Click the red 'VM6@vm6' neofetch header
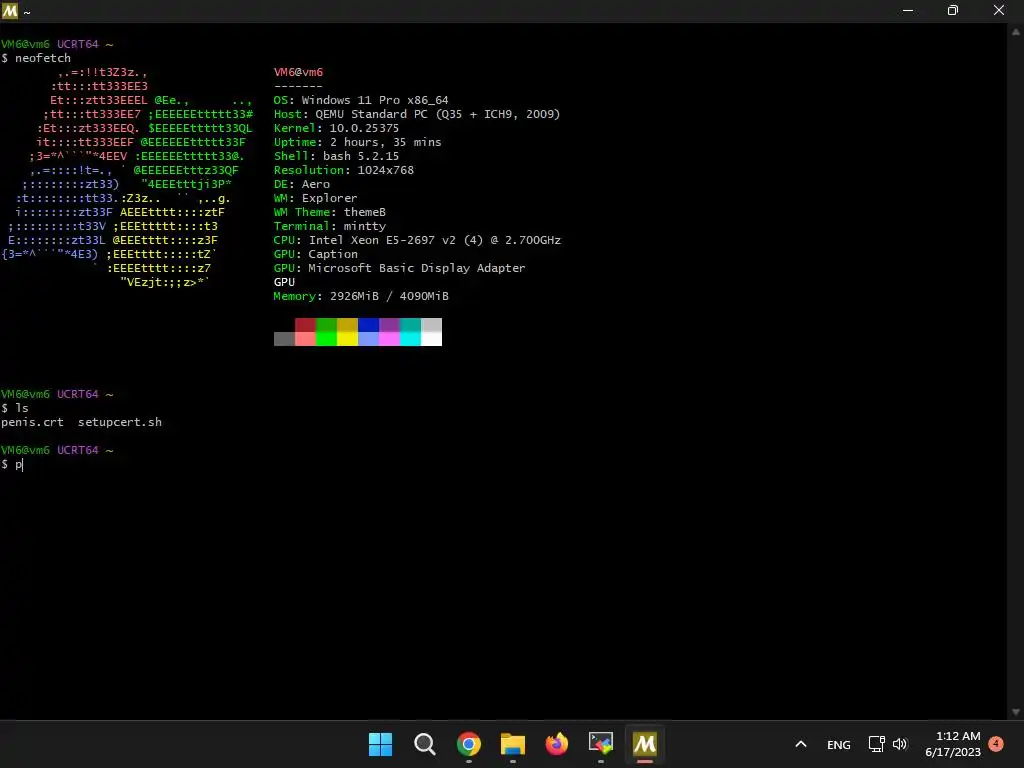Image resolution: width=1024 pixels, height=768 pixels. tap(298, 72)
